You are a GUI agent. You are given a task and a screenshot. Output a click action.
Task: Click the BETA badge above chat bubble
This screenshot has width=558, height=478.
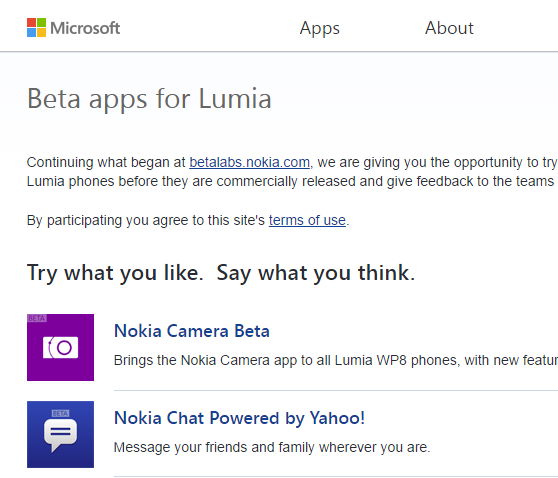pyautogui.click(x=60, y=413)
